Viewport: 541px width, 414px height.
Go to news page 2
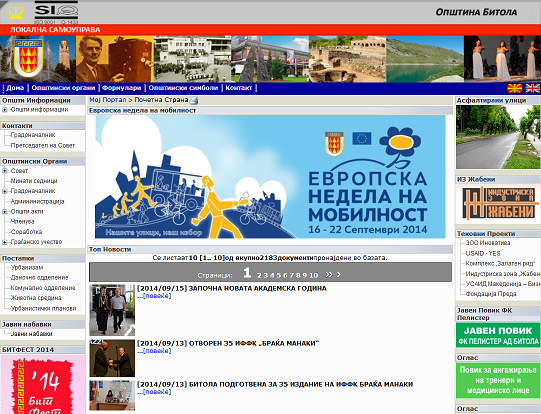pos(259,275)
